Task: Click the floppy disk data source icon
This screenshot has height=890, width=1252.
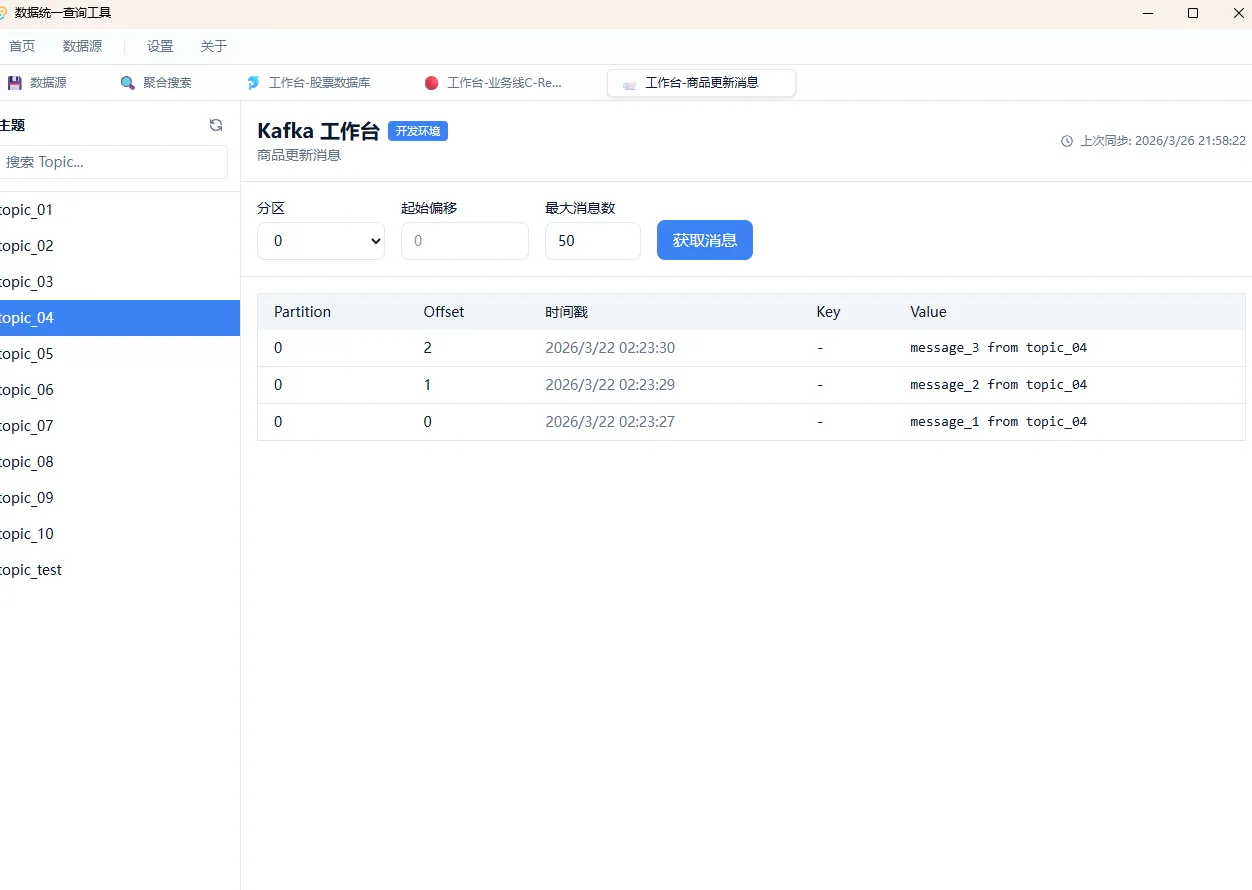Action: coord(15,83)
